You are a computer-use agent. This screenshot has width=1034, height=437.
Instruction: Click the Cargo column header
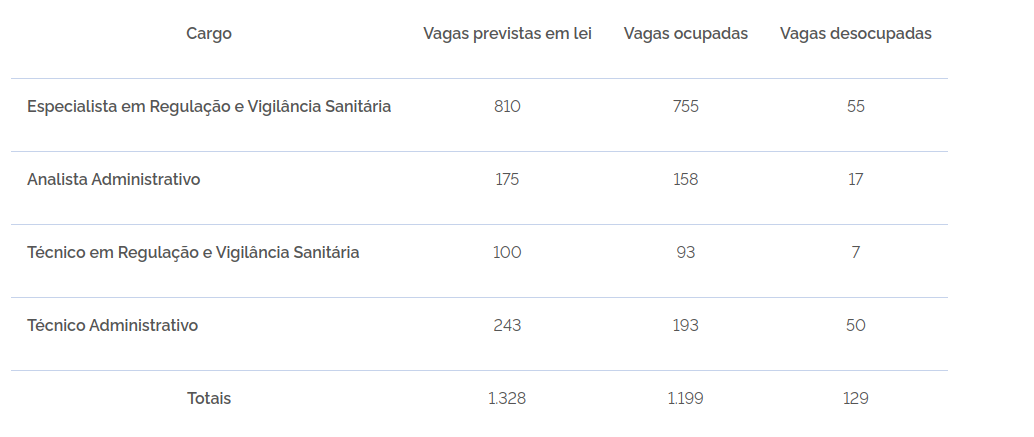pyautogui.click(x=208, y=34)
